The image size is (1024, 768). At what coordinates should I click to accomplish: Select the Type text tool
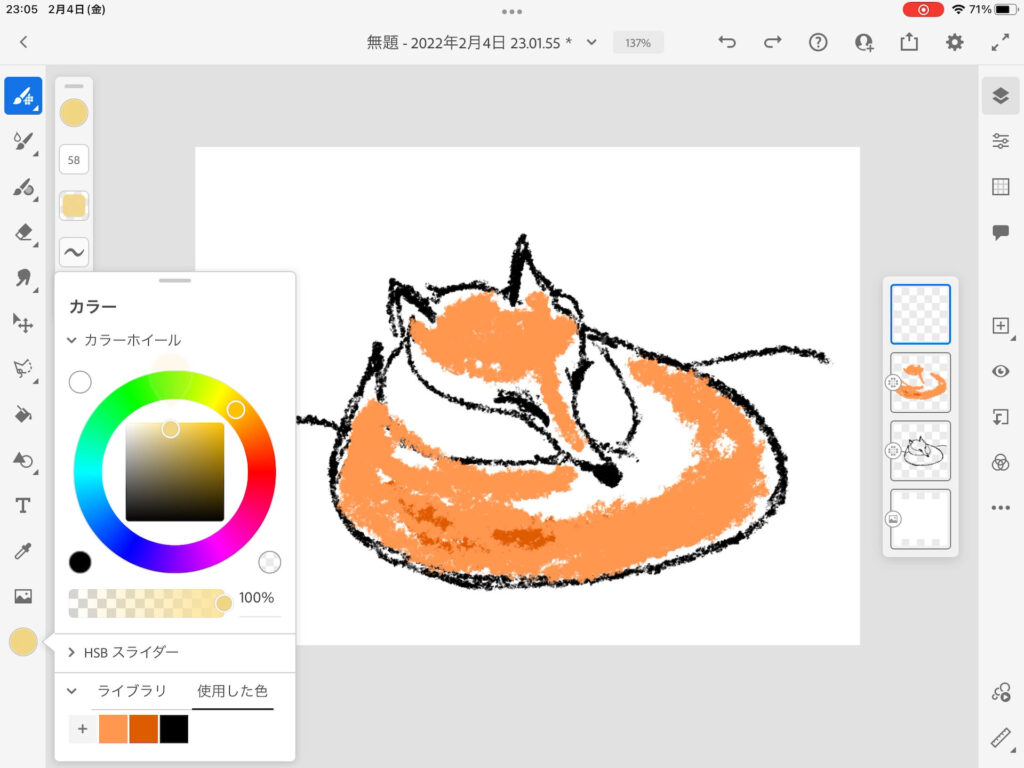coord(23,506)
